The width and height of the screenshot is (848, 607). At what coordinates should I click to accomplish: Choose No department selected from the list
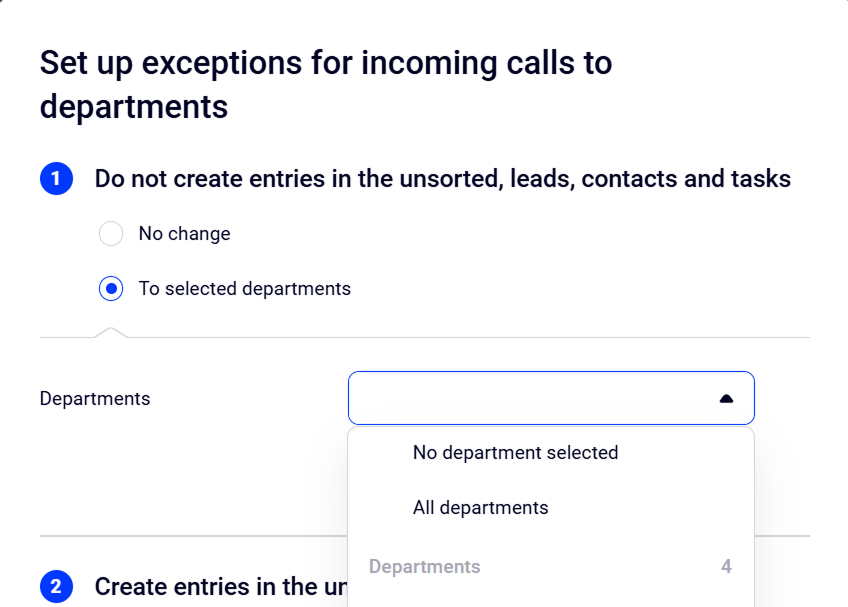(515, 453)
